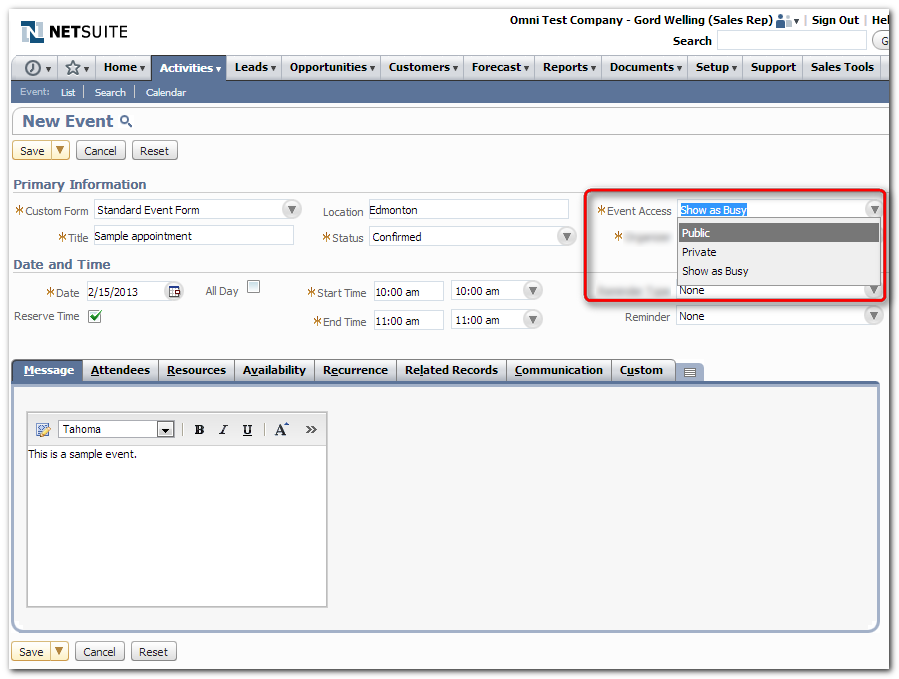Click into the message body text area
Image resolution: width=899 pixels, height=679 pixels.
pos(177,526)
